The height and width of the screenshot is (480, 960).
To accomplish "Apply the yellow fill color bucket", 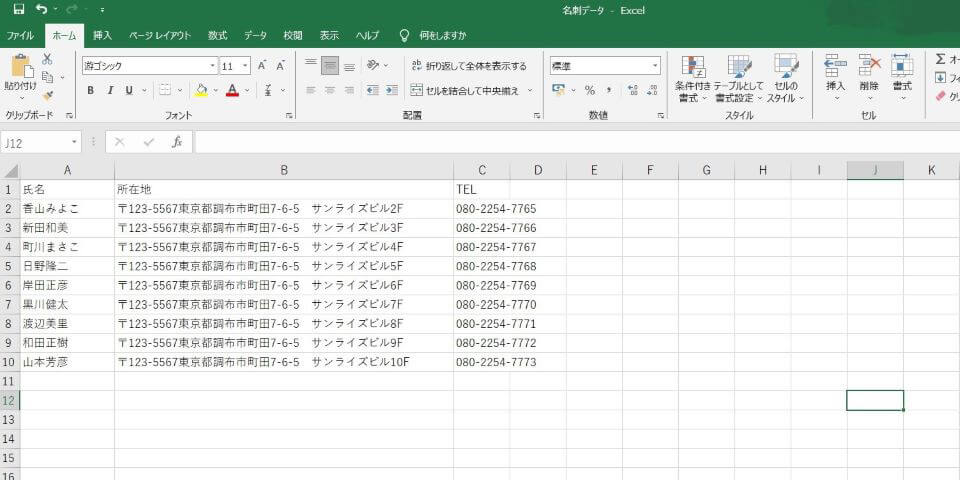I will click(x=200, y=90).
